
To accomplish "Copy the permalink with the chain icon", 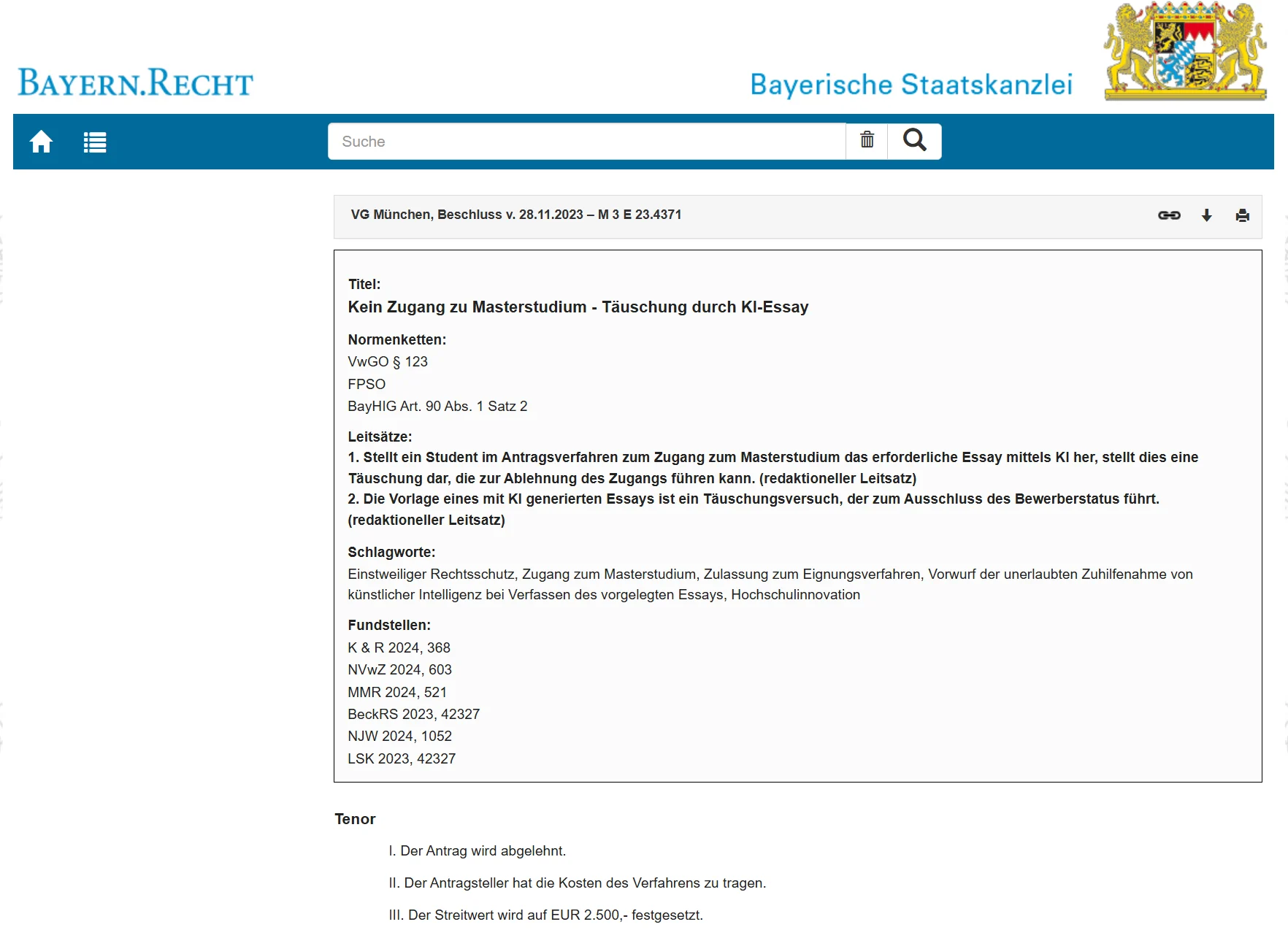I will pos(1169,215).
